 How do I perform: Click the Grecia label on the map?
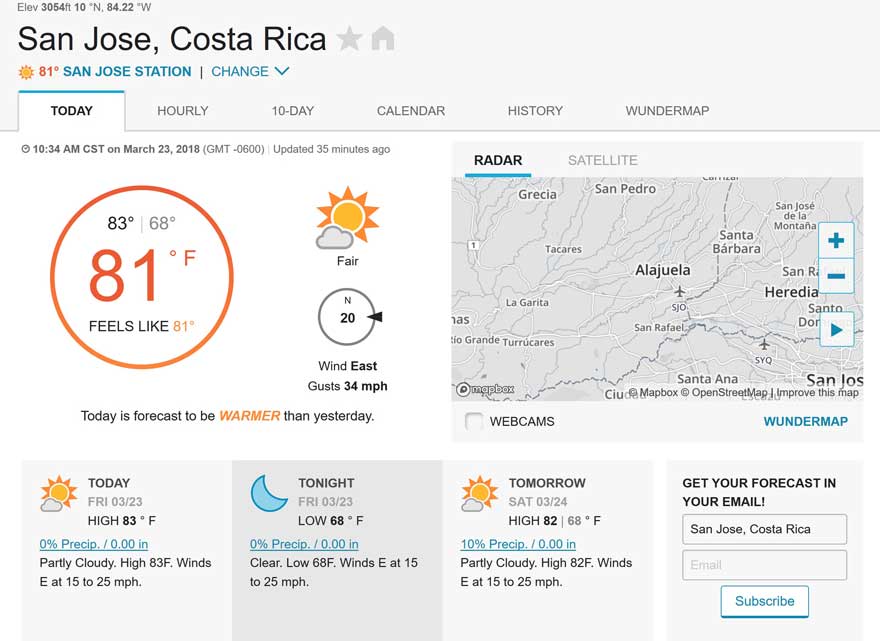537,194
